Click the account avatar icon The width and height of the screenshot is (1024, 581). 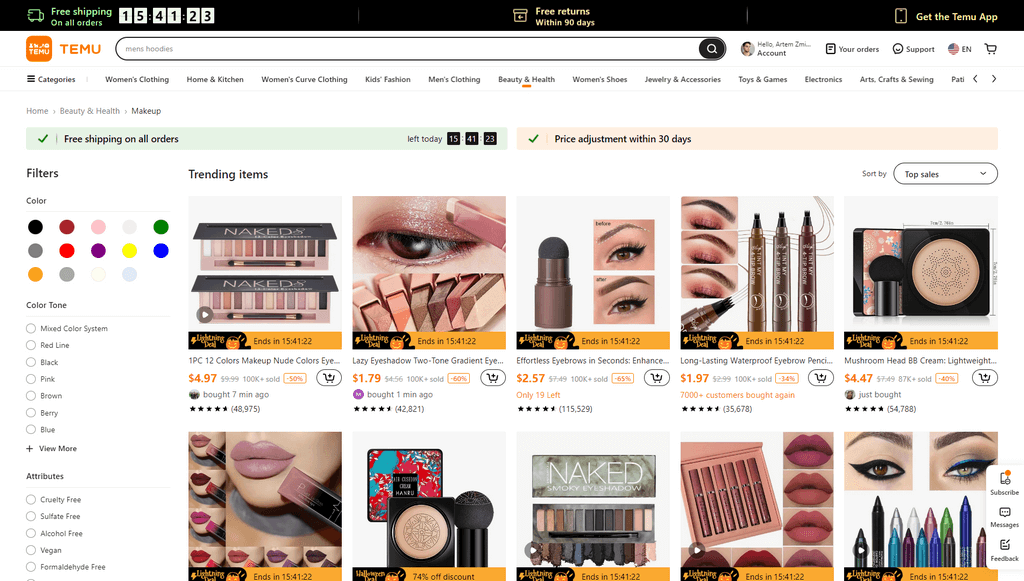(747, 49)
